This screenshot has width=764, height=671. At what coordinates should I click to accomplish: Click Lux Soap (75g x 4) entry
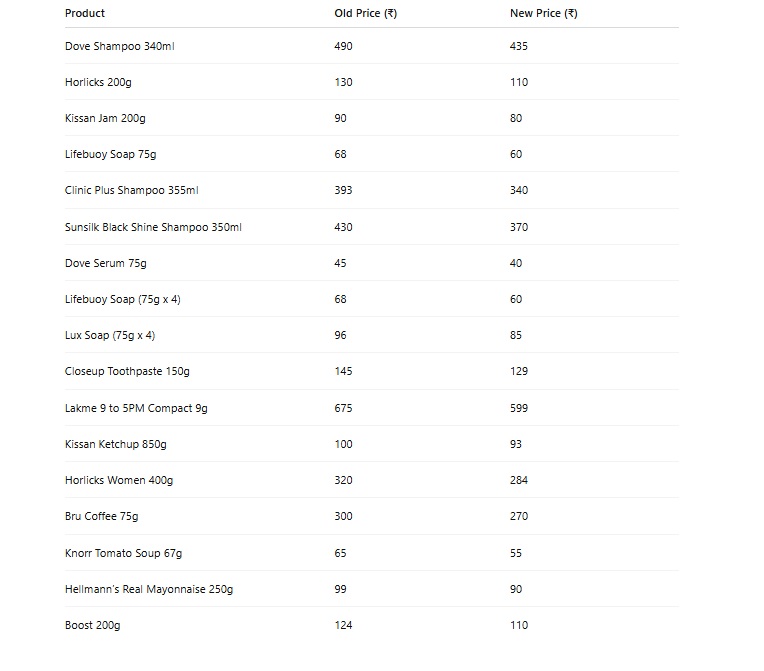tap(110, 335)
